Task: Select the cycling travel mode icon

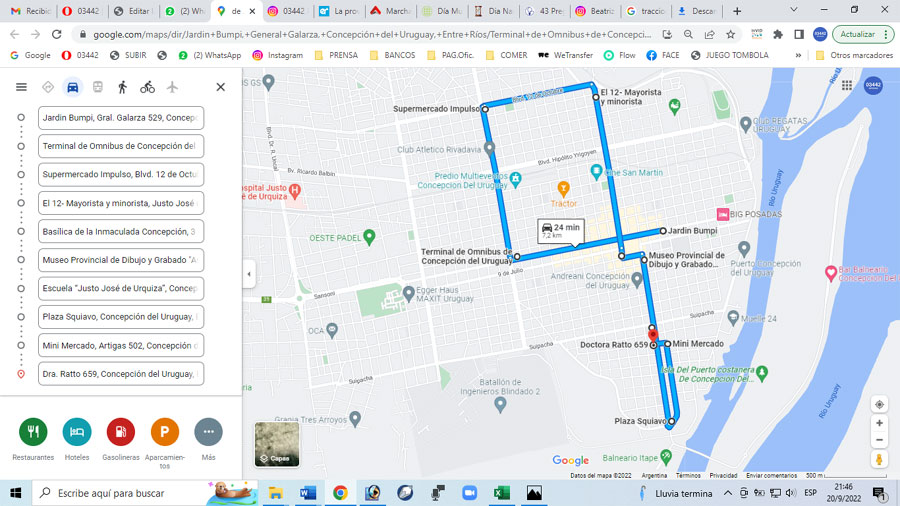Action: 147,87
